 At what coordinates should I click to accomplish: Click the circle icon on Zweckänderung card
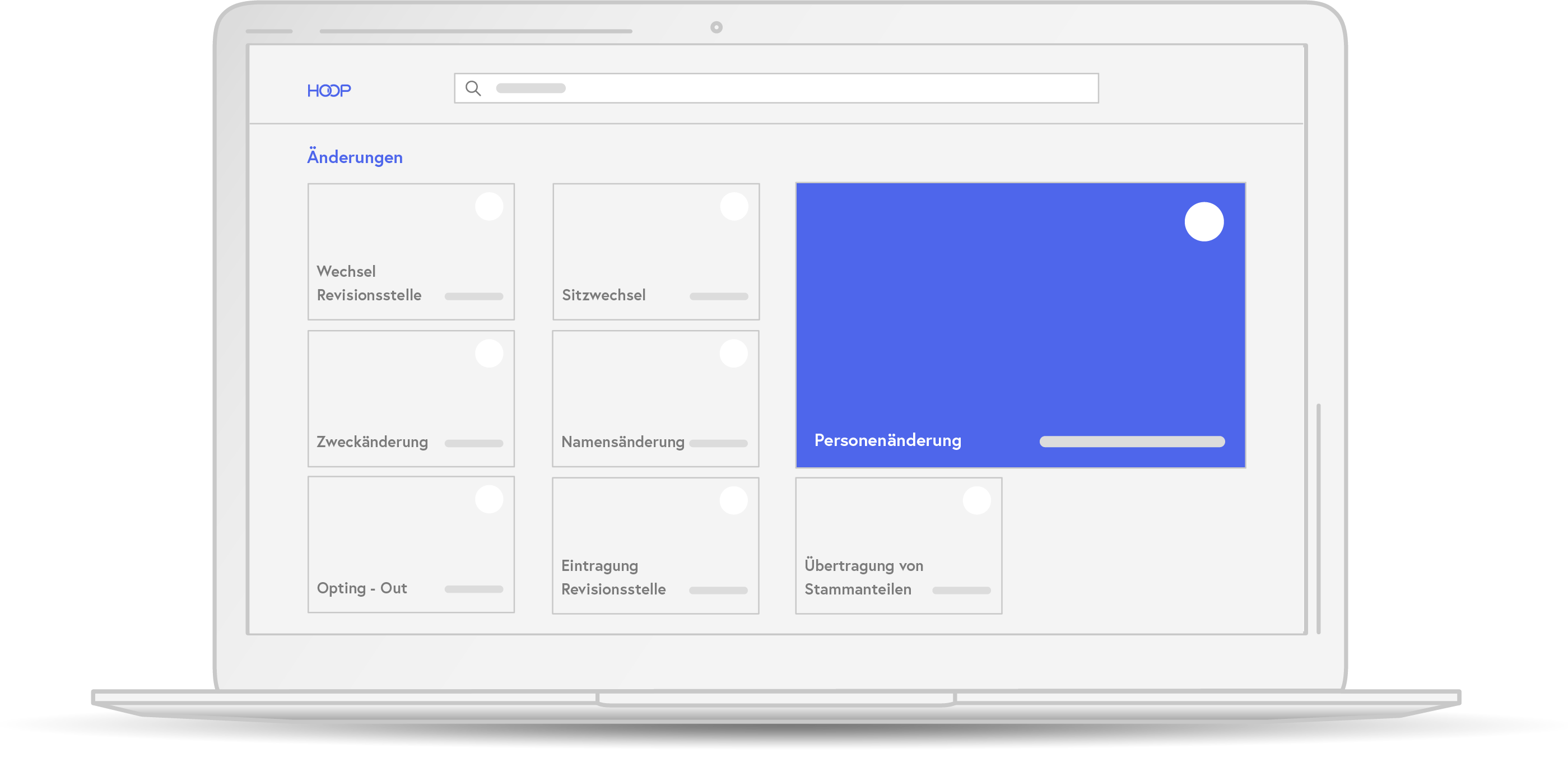489,354
